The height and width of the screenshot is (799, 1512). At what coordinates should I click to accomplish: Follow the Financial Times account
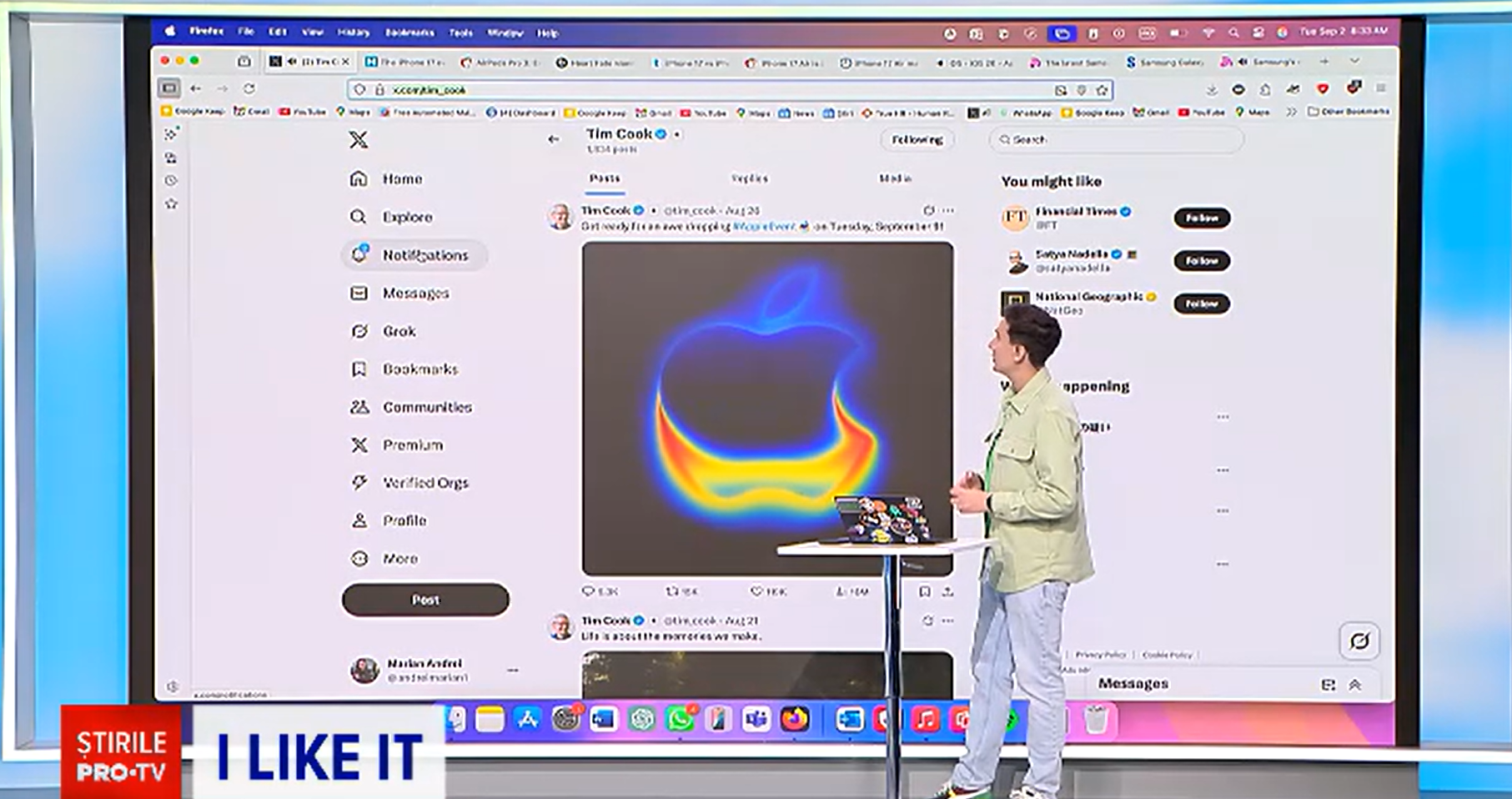[1201, 218]
